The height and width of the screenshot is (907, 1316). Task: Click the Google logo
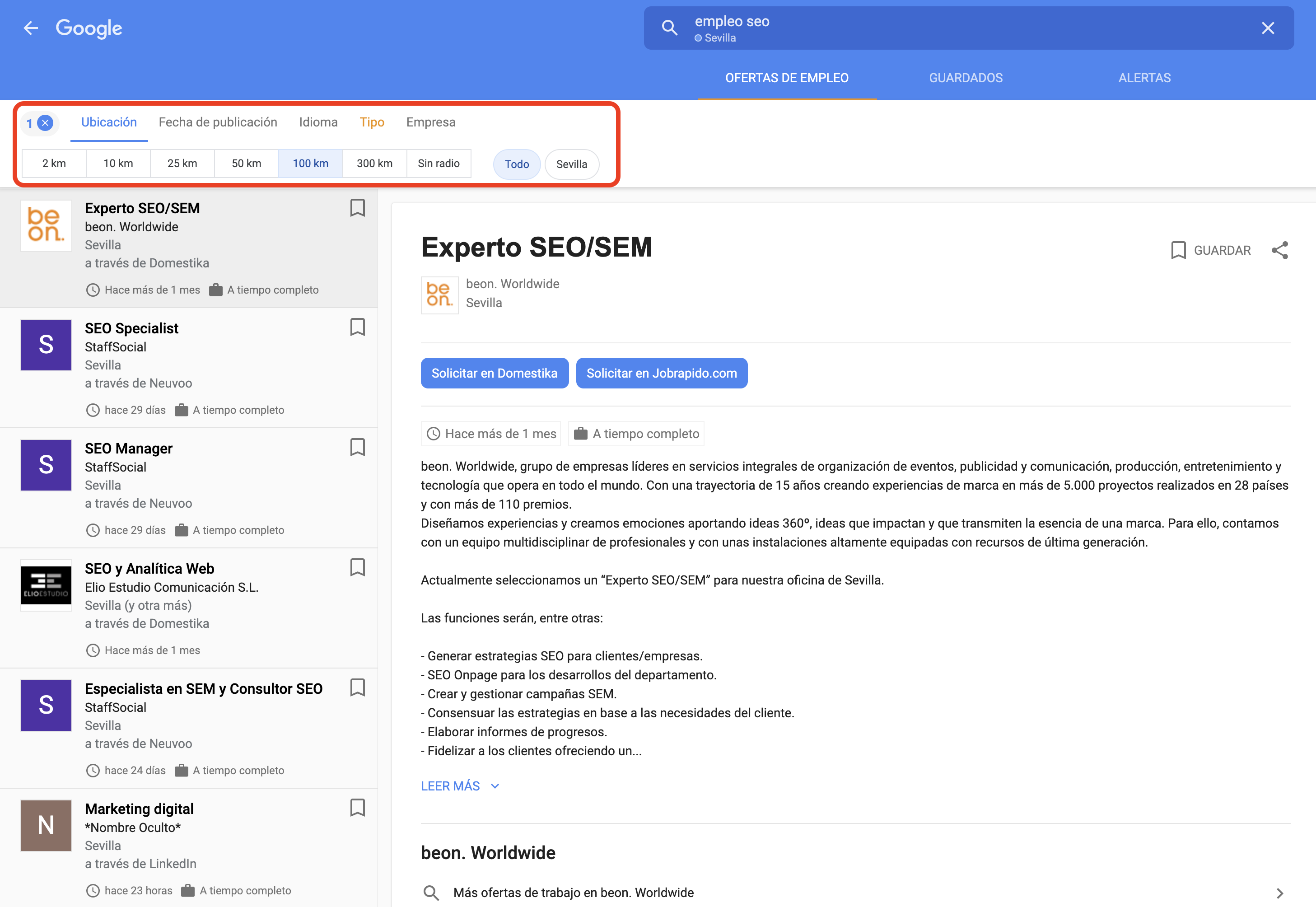pyautogui.click(x=89, y=28)
